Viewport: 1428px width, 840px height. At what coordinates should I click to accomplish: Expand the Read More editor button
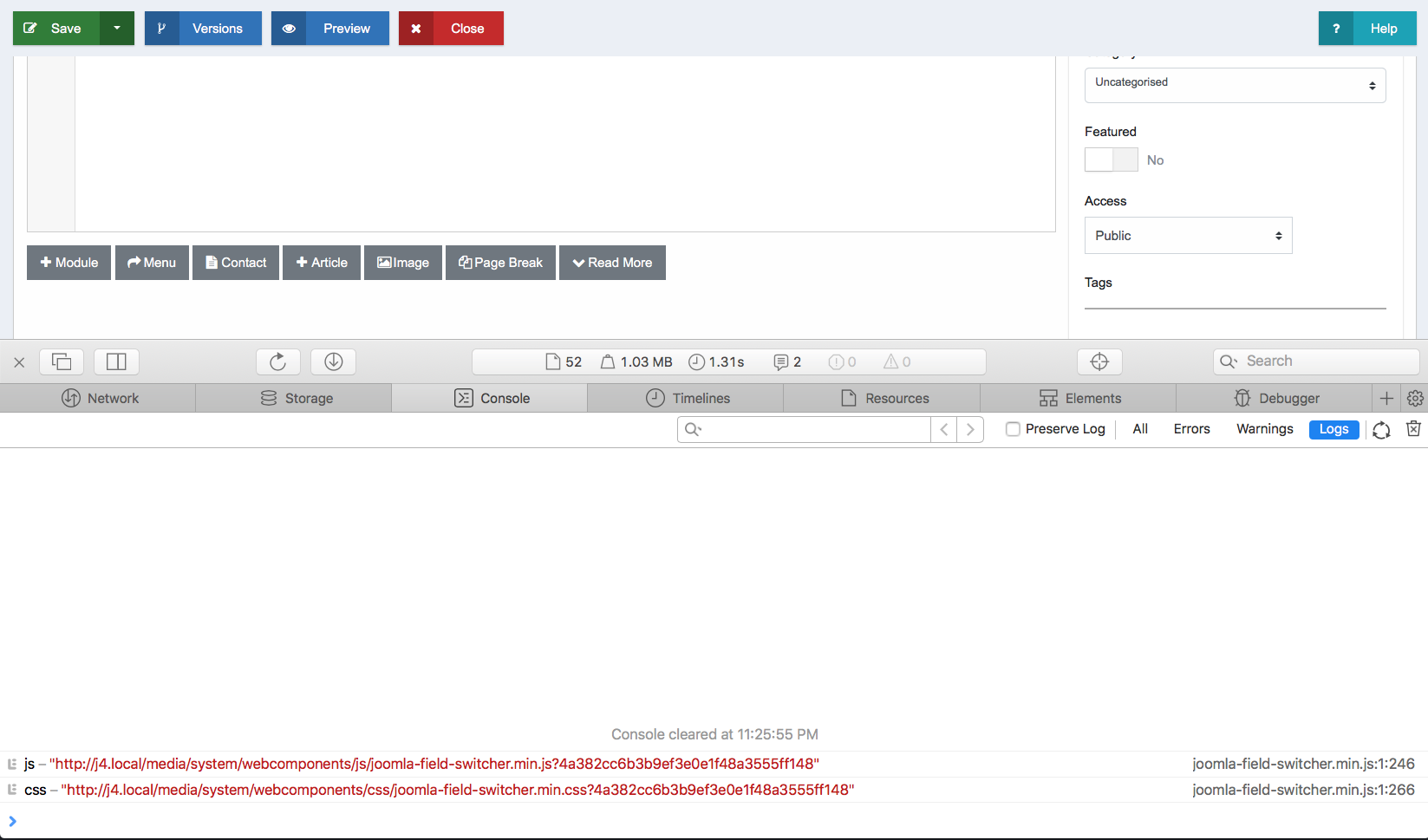pyautogui.click(x=612, y=263)
